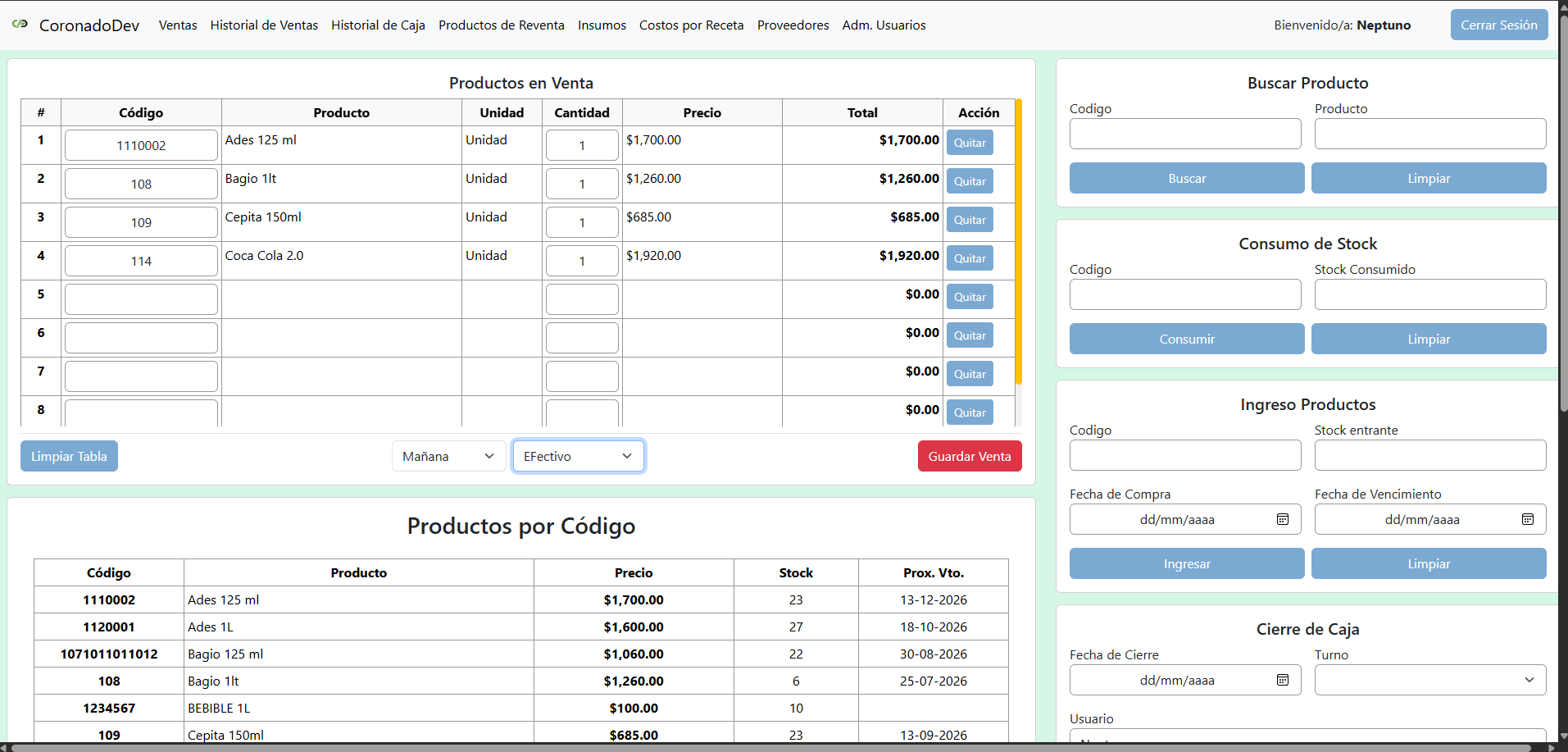This screenshot has width=1568, height=752.
Task: Click Quitar on row 5
Action: (970, 297)
